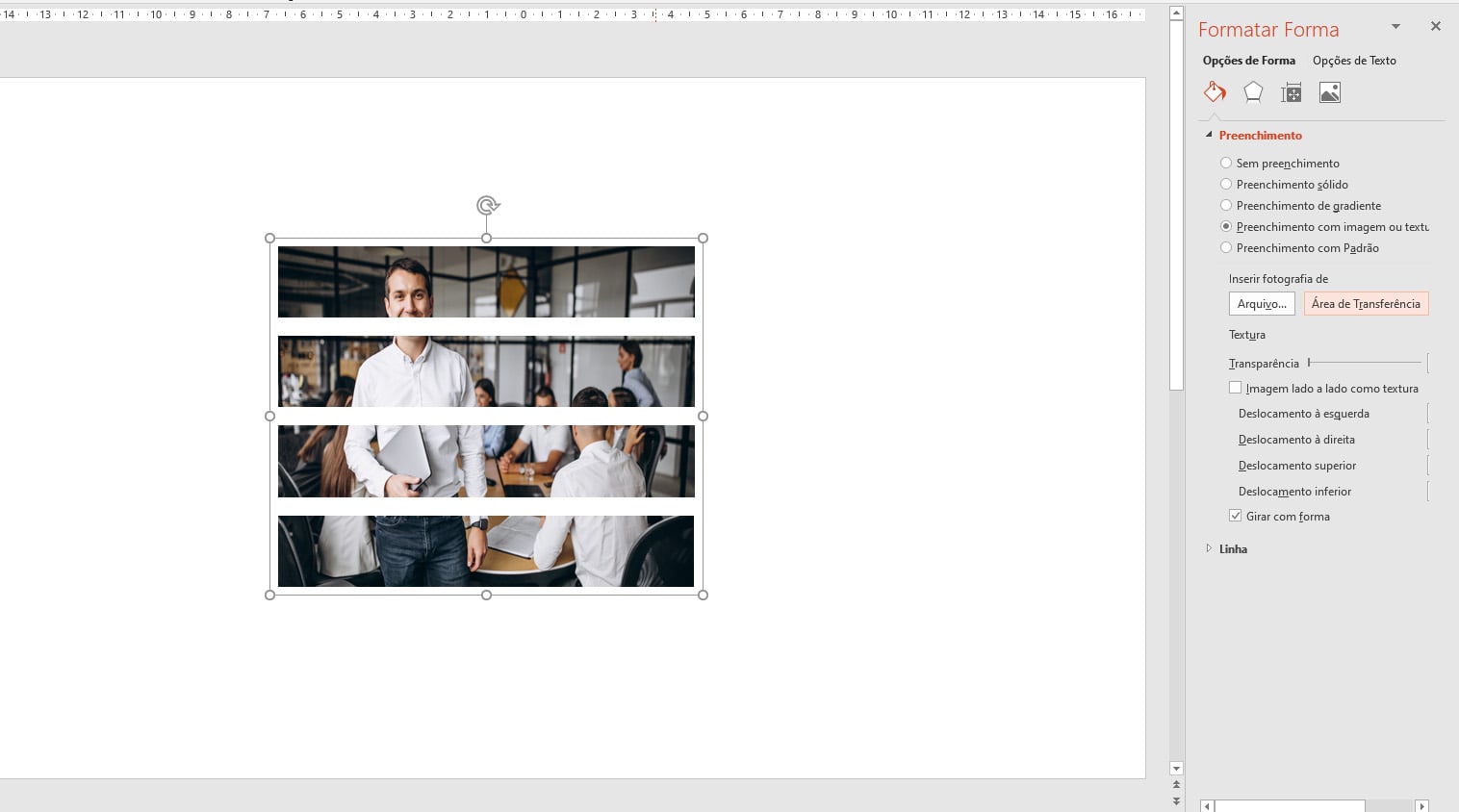Enable Imagem lado a lado como textura
1459x812 pixels.
coord(1236,388)
